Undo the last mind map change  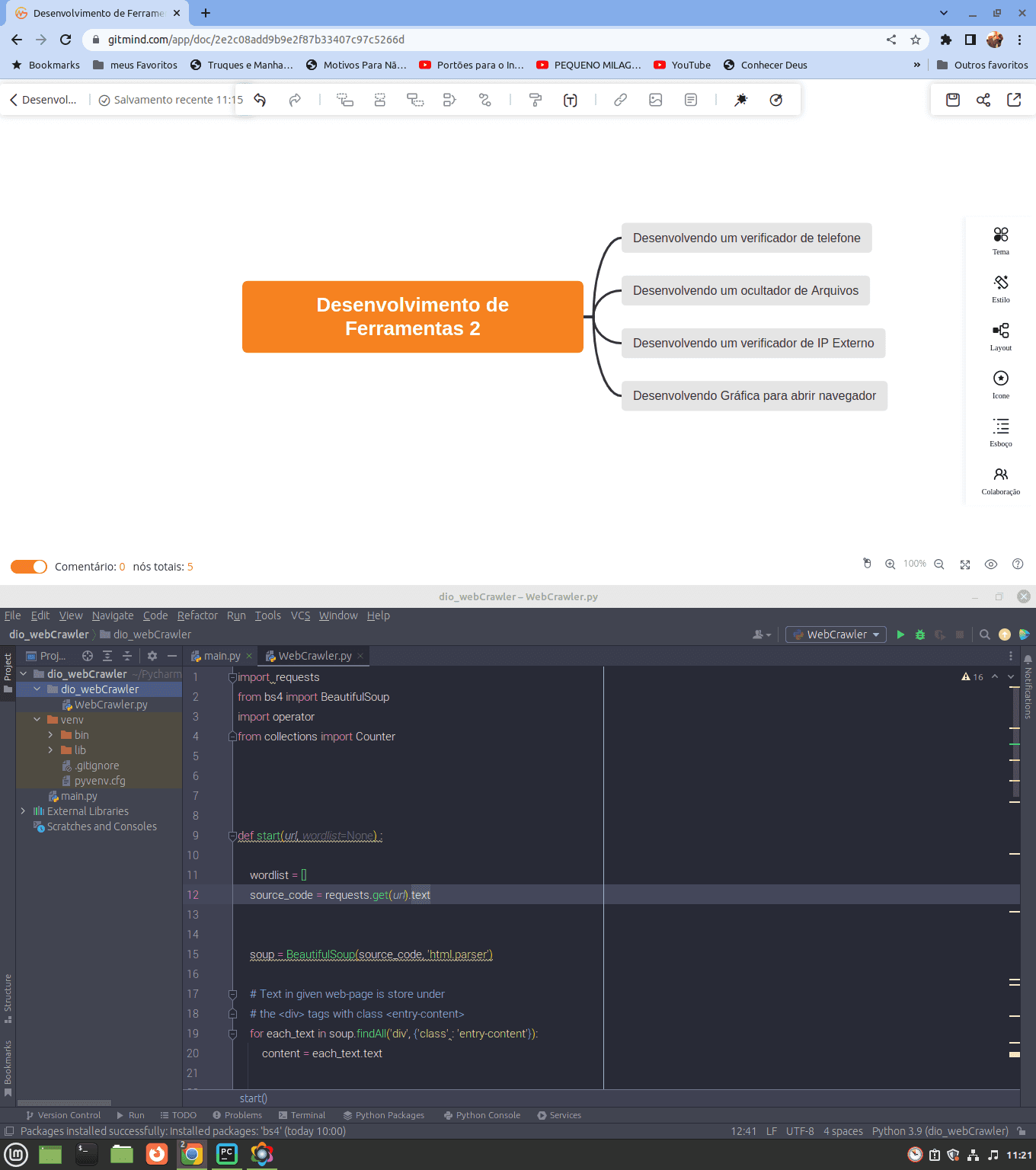coord(259,99)
